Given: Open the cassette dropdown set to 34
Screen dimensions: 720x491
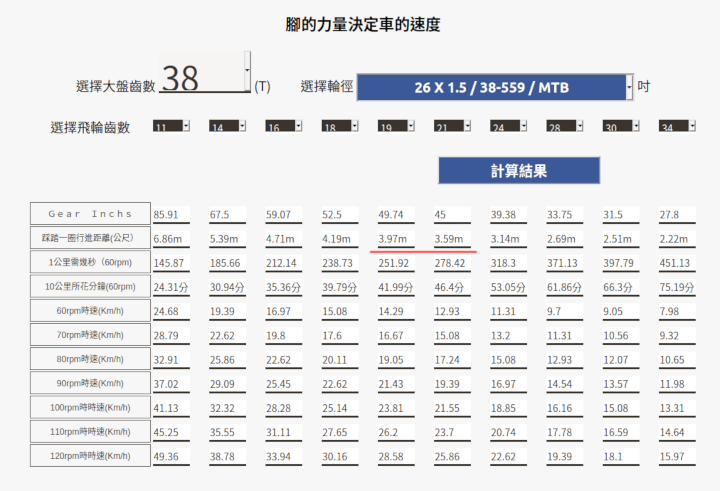Looking at the screenshot, I should (677, 126).
